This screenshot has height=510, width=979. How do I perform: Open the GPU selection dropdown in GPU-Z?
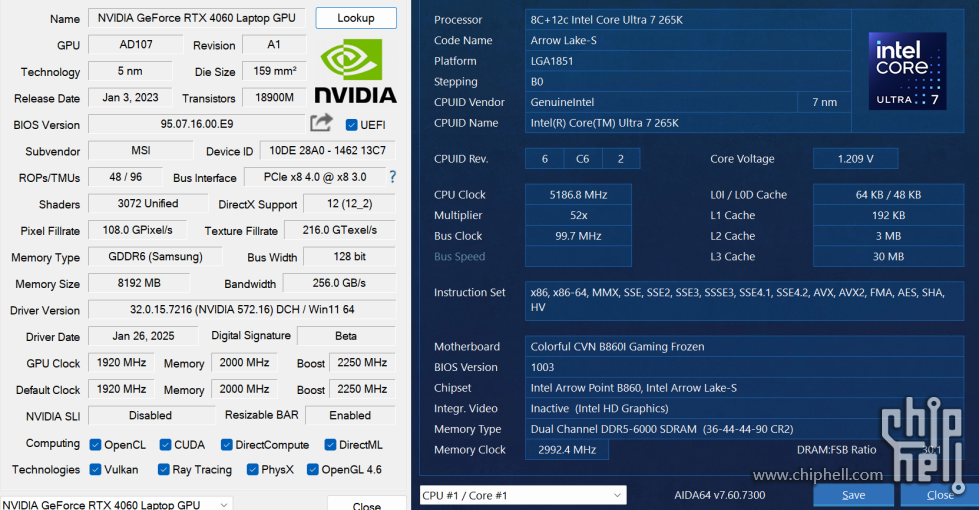(116, 504)
